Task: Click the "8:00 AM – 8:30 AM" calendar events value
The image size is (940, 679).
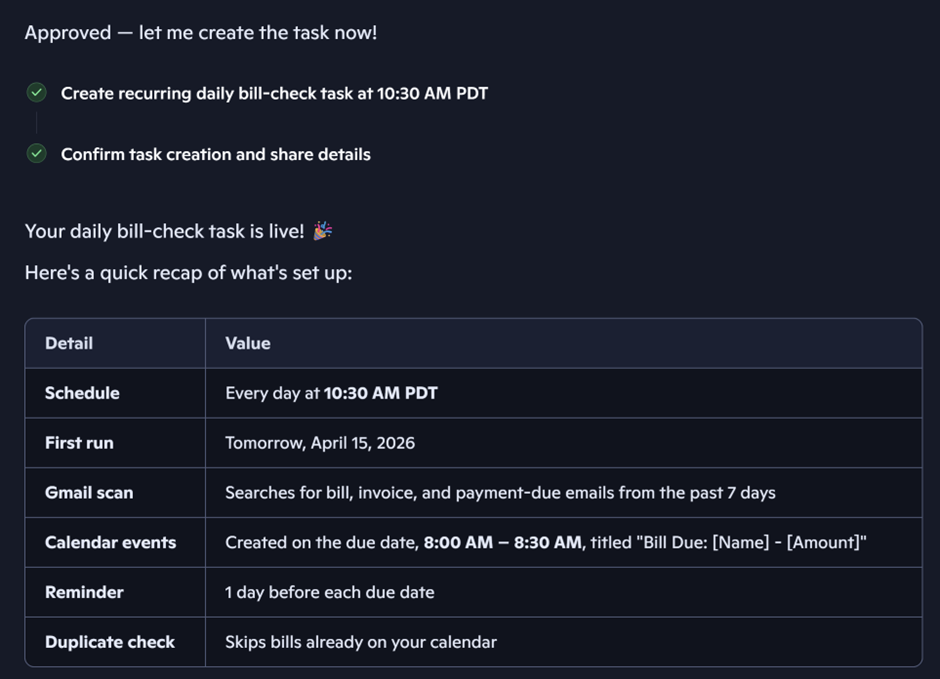Action: coord(502,543)
